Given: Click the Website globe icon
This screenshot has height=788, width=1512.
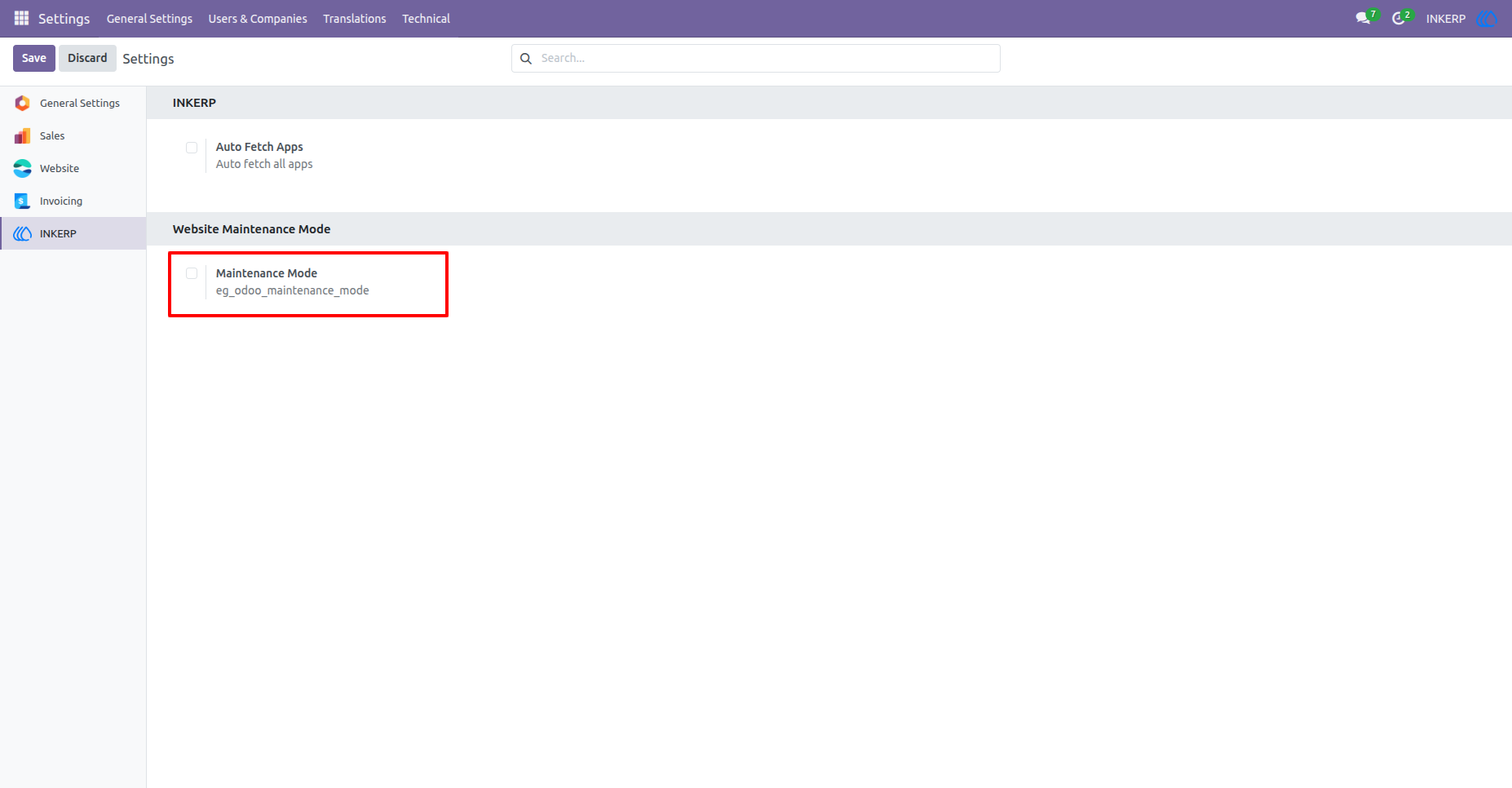Looking at the screenshot, I should (x=23, y=168).
